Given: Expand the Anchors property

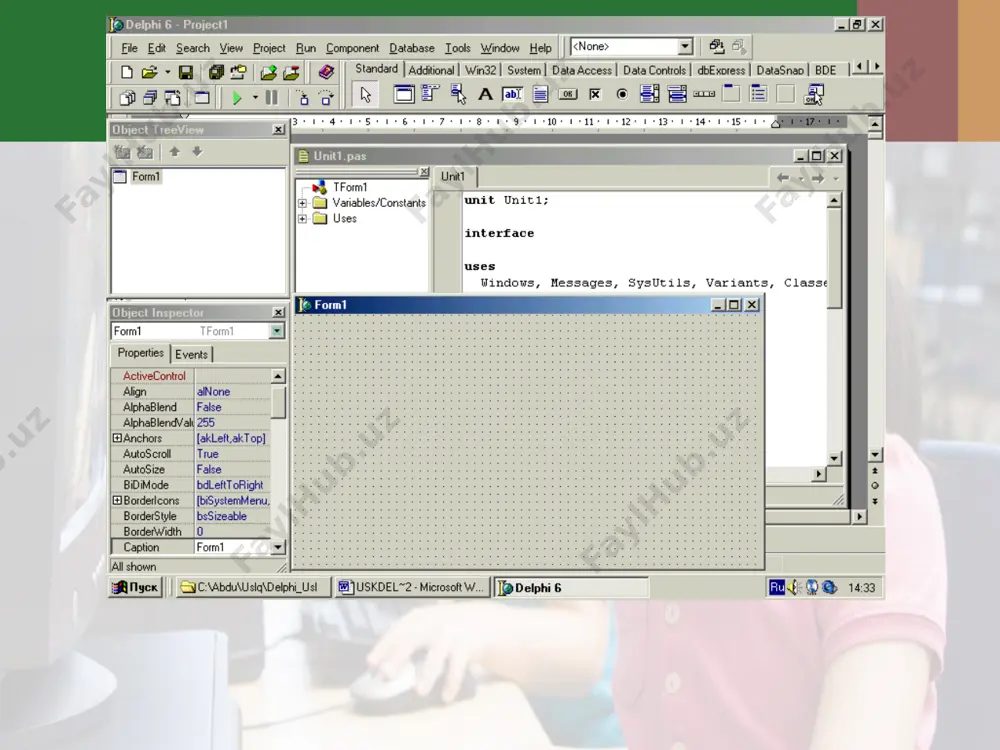Looking at the screenshot, I should coord(117,438).
